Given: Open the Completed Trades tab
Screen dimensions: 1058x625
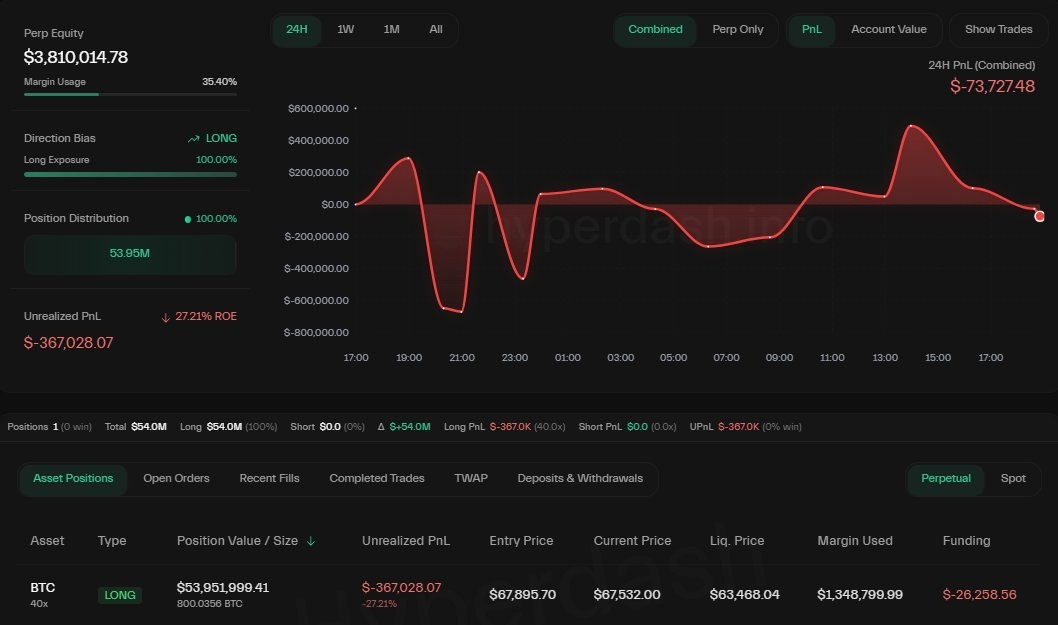Looking at the screenshot, I should 377,479.
